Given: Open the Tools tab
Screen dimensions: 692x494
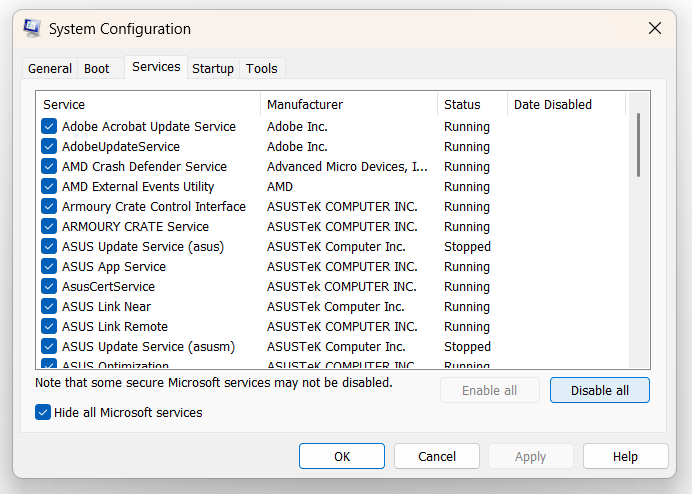Looking at the screenshot, I should [x=262, y=68].
